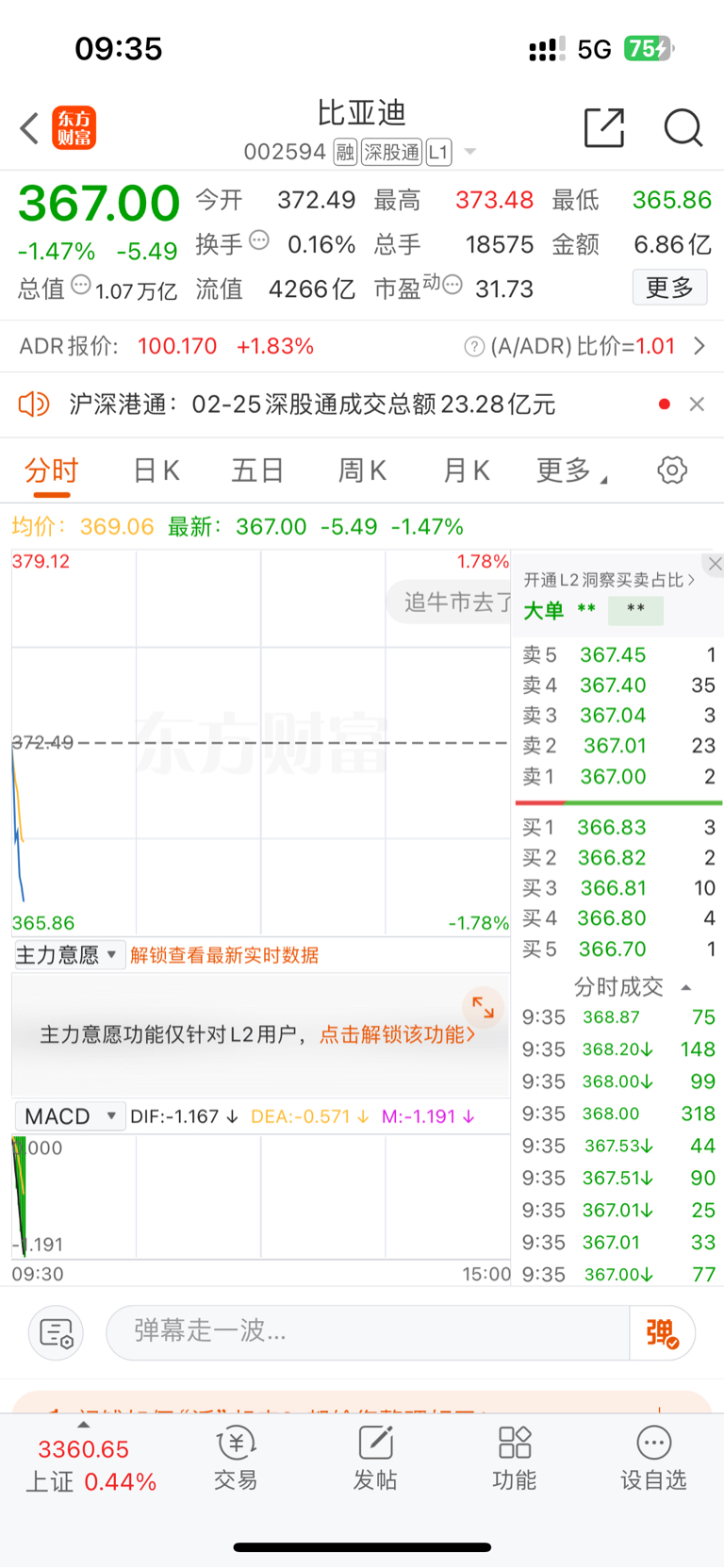Tap help icon beside A/ADR ratio
Image resolution: width=724 pixels, height=1568 pixels.
pos(474,347)
